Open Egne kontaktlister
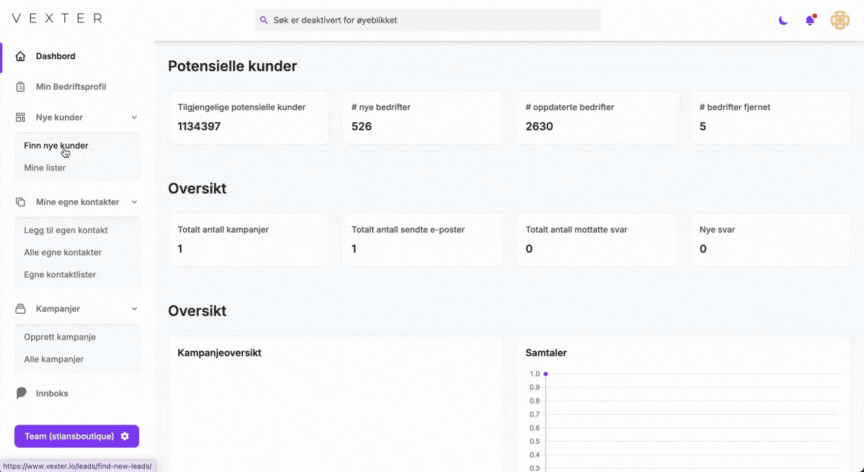864x472 pixels. pos(60,274)
